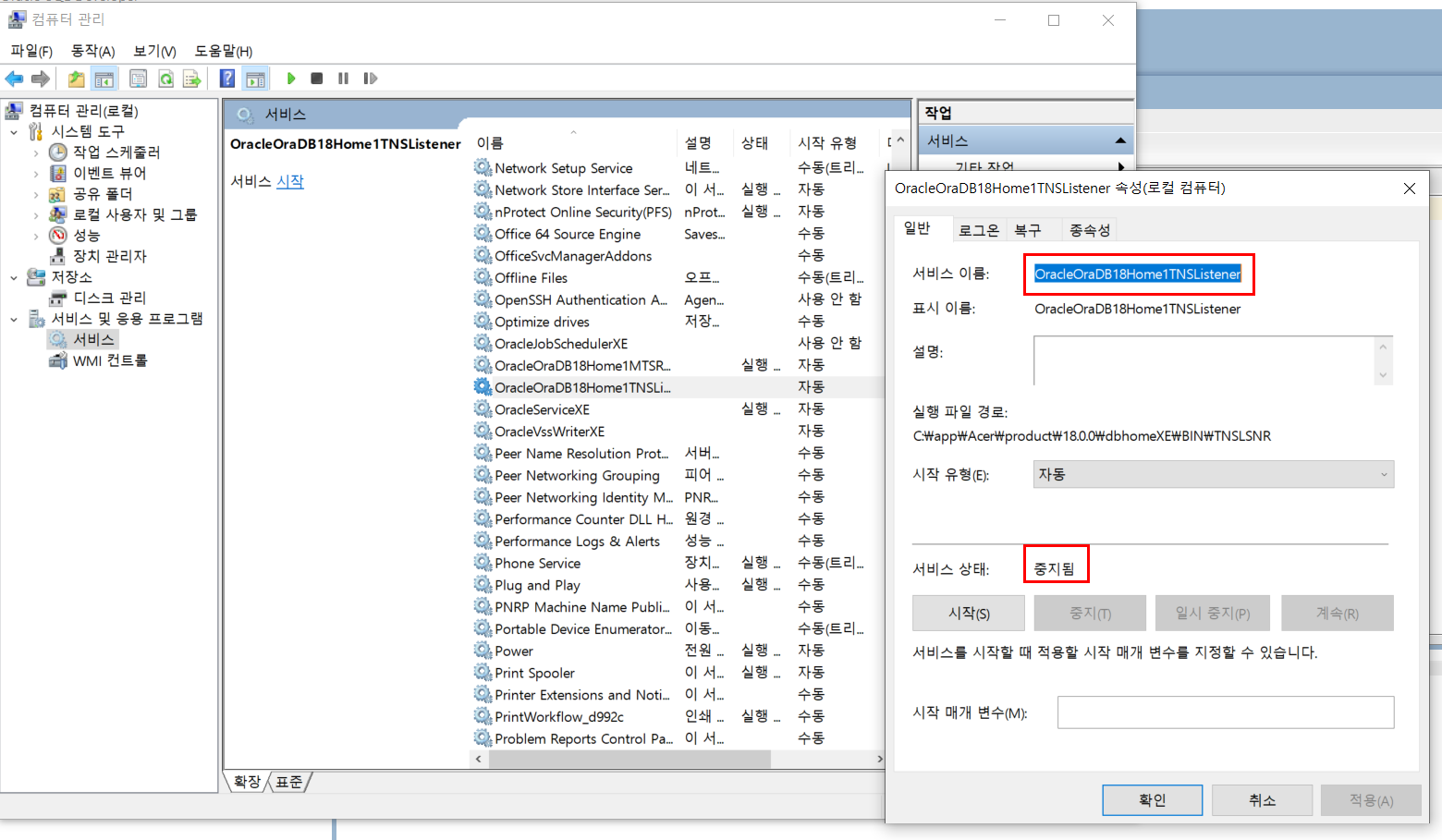The width and height of the screenshot is (1442, 840).
Task: Select 컴퓨터 관리(로컬) root node
Action: [x=83, y=111]
